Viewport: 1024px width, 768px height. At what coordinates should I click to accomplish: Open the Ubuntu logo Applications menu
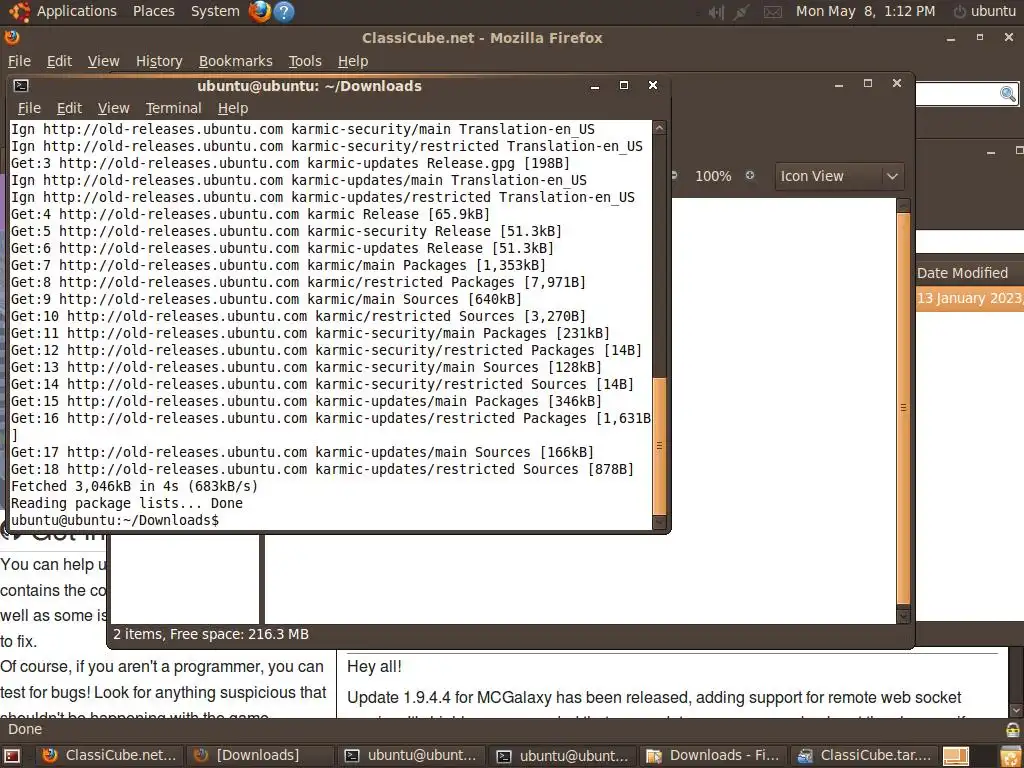20,11
